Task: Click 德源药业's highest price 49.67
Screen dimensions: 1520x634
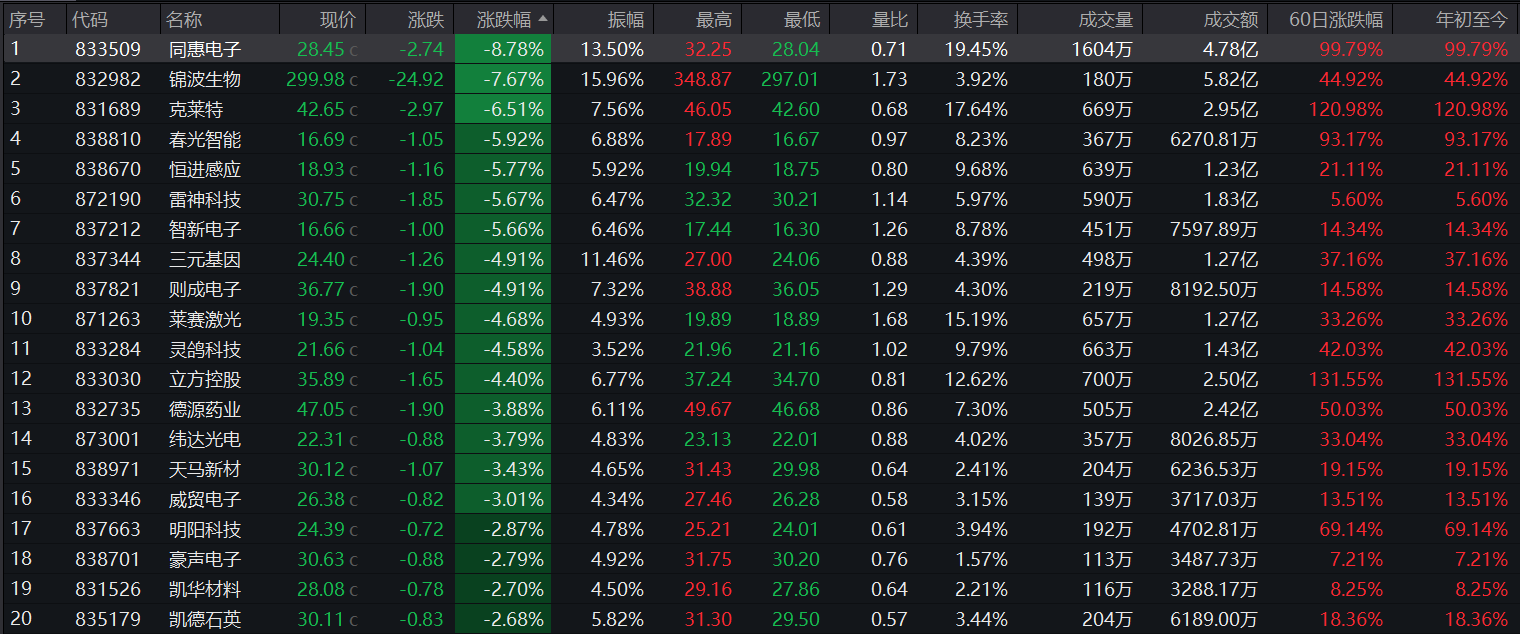Action: tap(708, 409)
